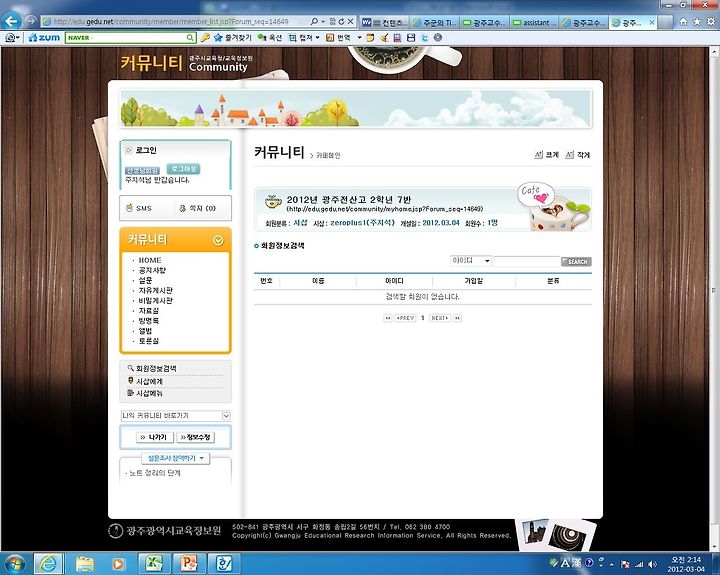Open PowerPoint in the taskbar
Image resolution: width=720 pixels, height=575 pixels.
[x=189, y=563]
